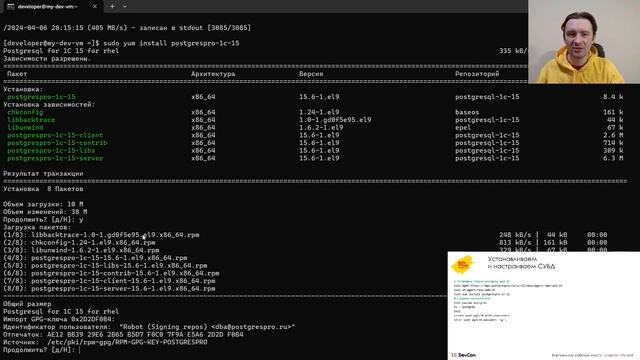
Task: Click download line (1/8) libbacktrace rpm
Action: point(101,235)
